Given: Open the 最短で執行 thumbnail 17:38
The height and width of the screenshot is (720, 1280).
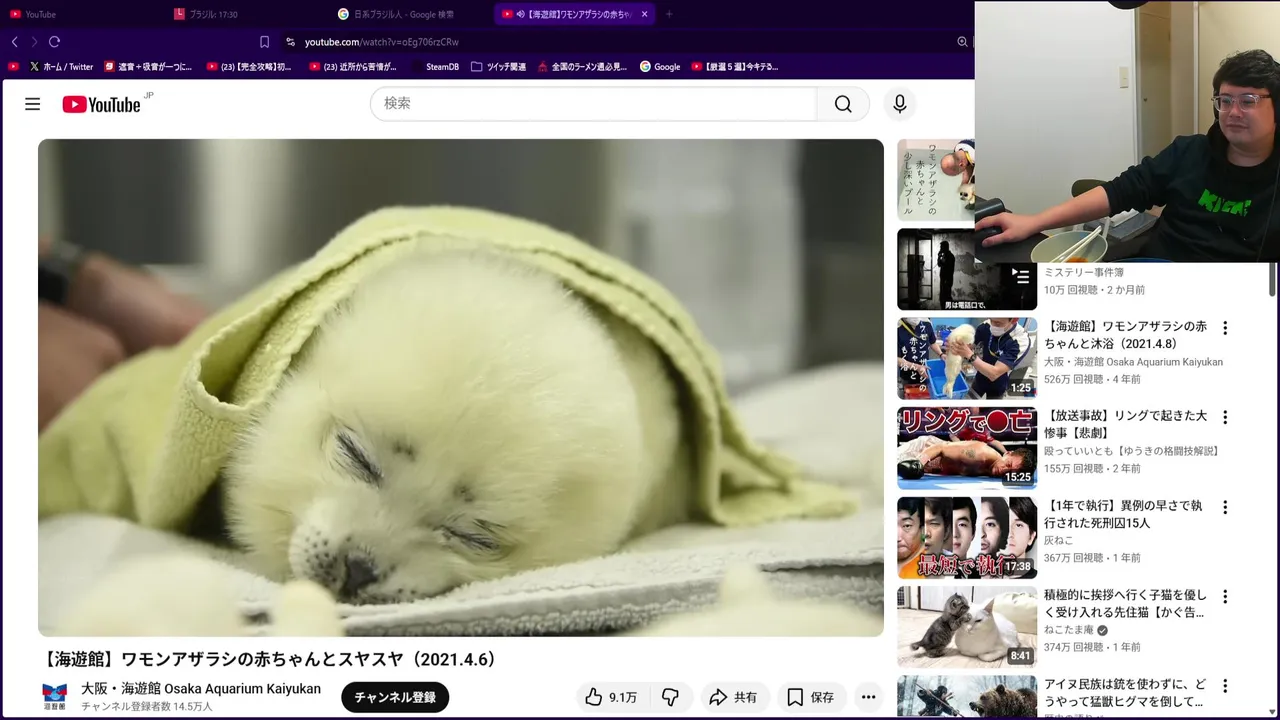Looking at the screenshot, I should click(967, 537).
